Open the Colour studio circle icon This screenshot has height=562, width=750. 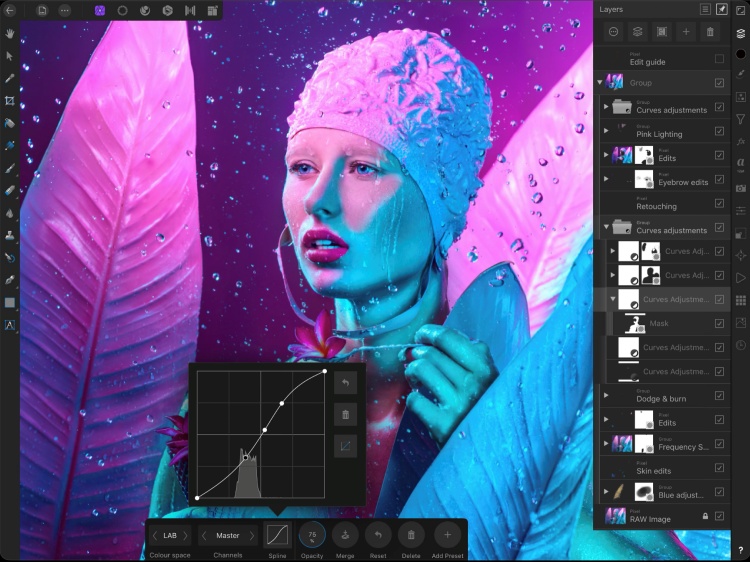(x=740, y=55)
